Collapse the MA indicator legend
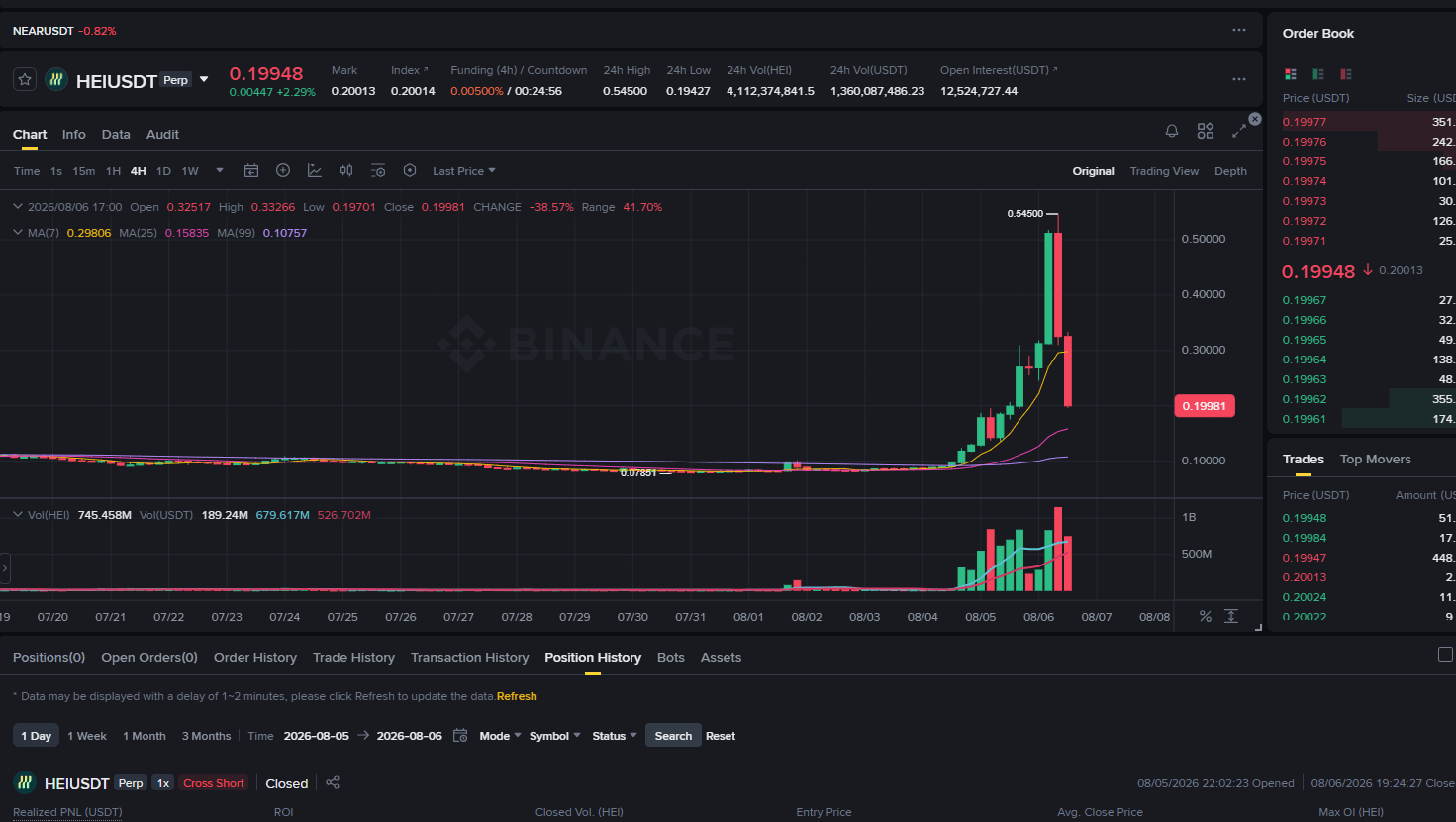Image resolution: width=1456 pixels, height=822 pixels. click(x=18, y=233)
